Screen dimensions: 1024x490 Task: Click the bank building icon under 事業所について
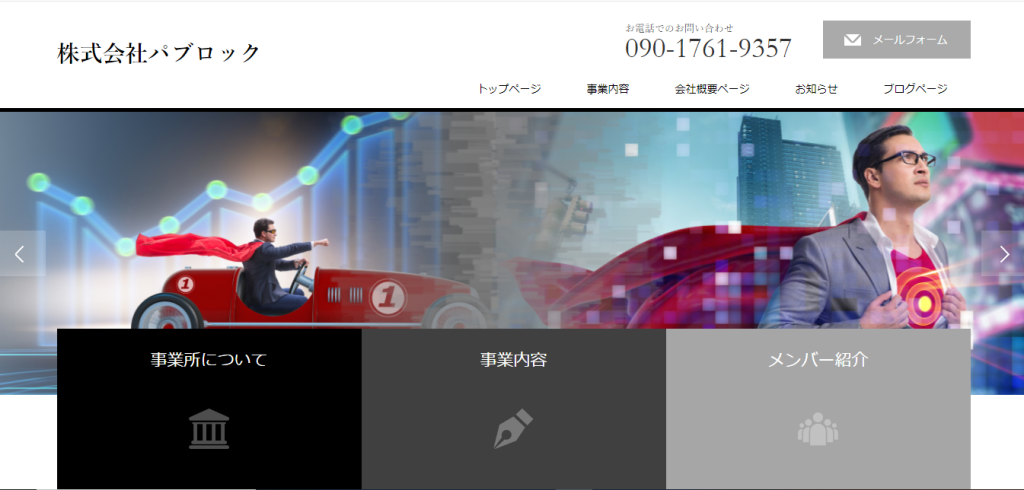click(209, 429)
